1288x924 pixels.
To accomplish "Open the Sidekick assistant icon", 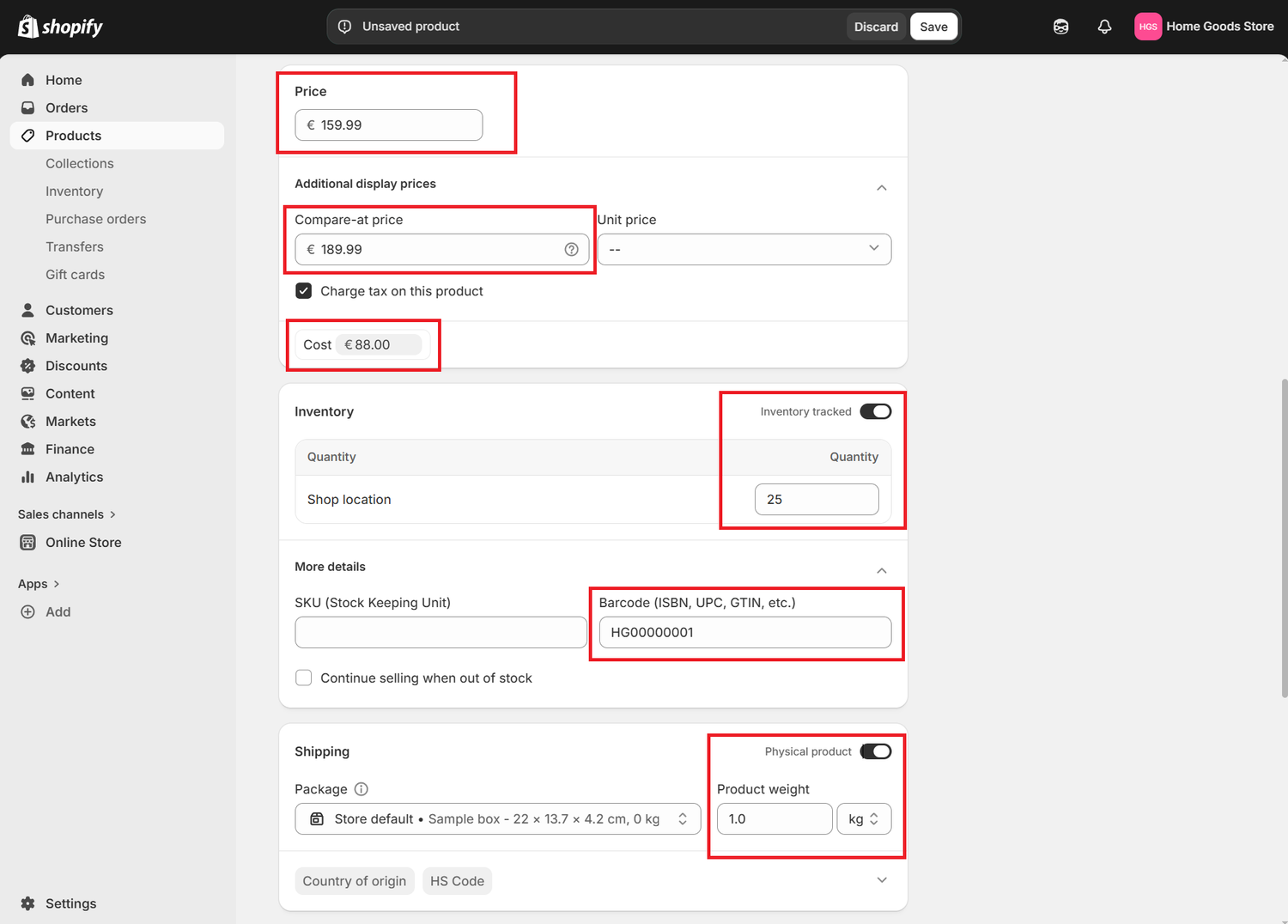I will pyautogui.click(x=1060, y=27).
